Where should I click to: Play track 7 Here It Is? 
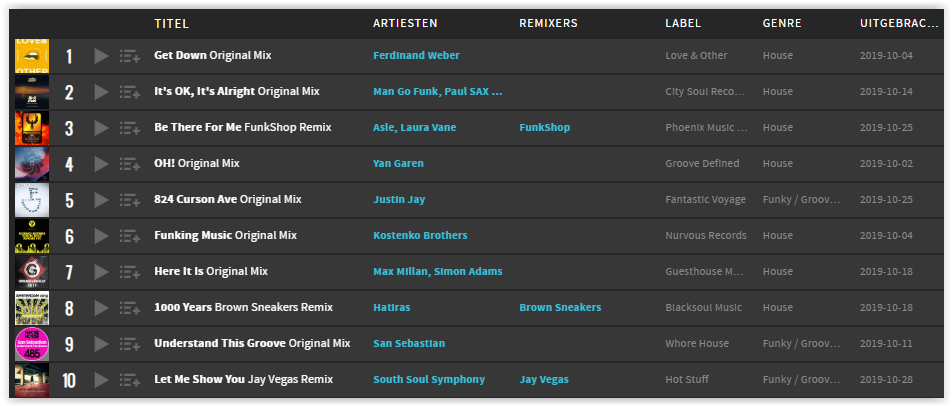click(x=101, y=272)
